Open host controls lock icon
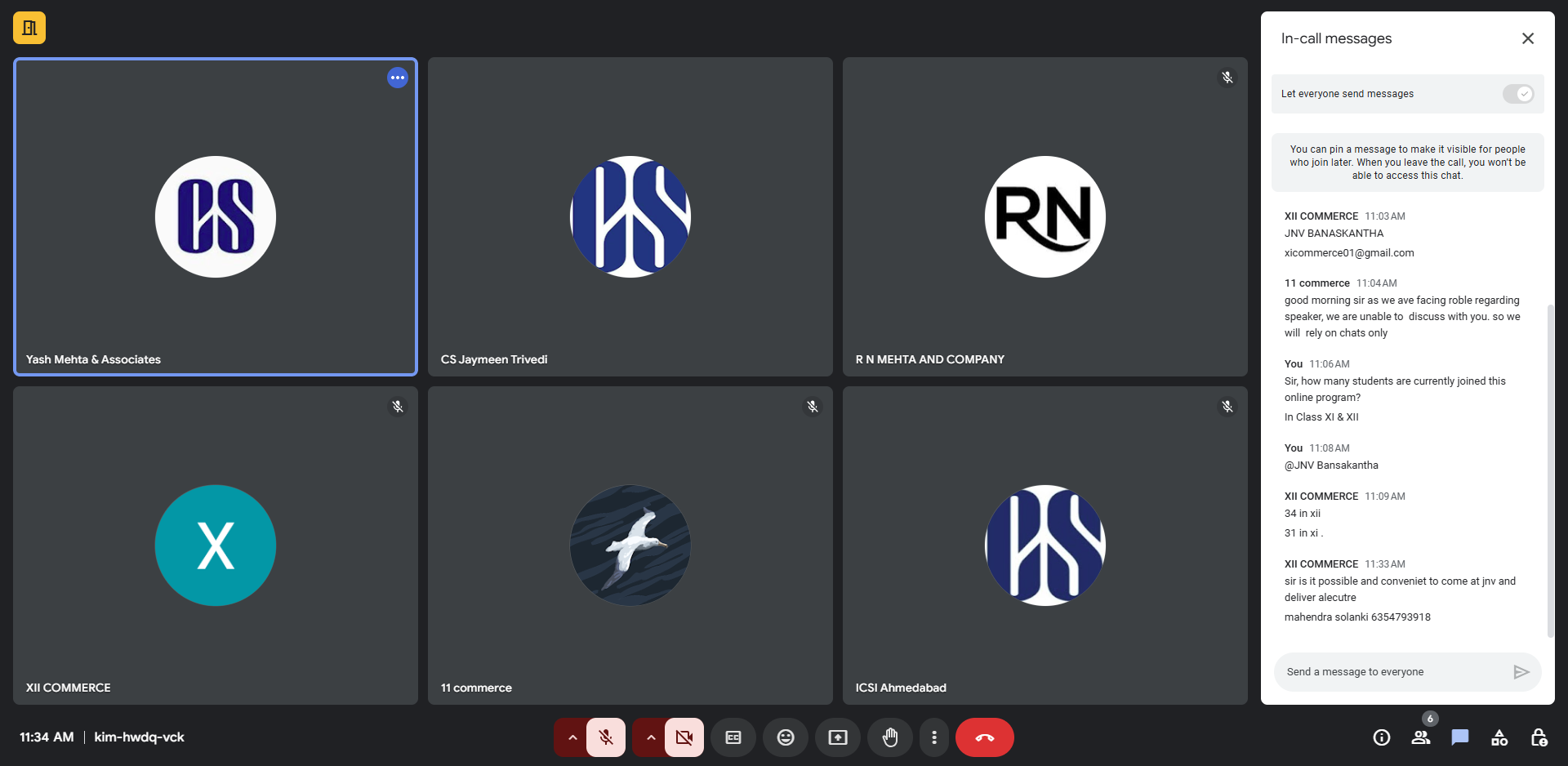1568x766 pixels. pyautogui.click(x=1539, y=737)
